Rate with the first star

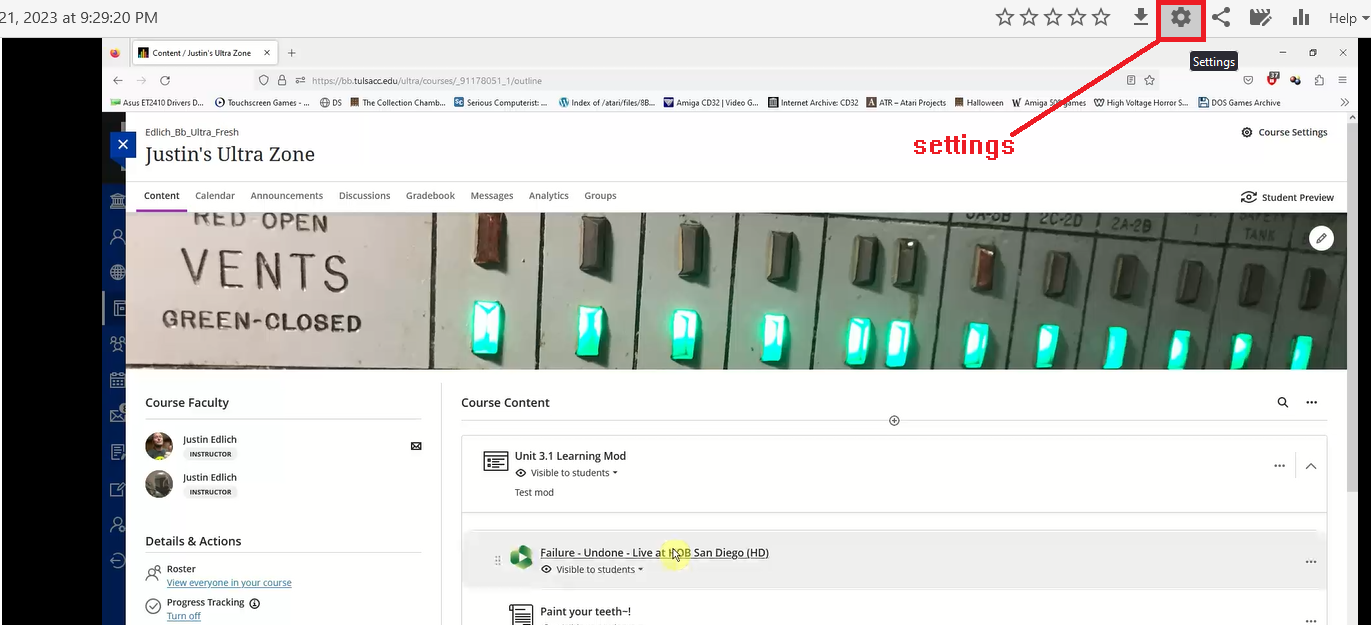click(1005, 17)
